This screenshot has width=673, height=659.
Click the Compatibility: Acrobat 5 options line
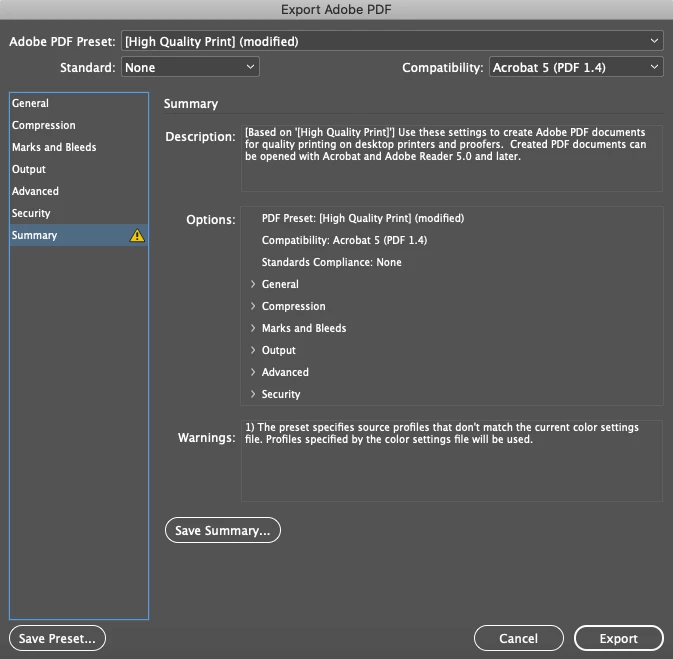344,240
